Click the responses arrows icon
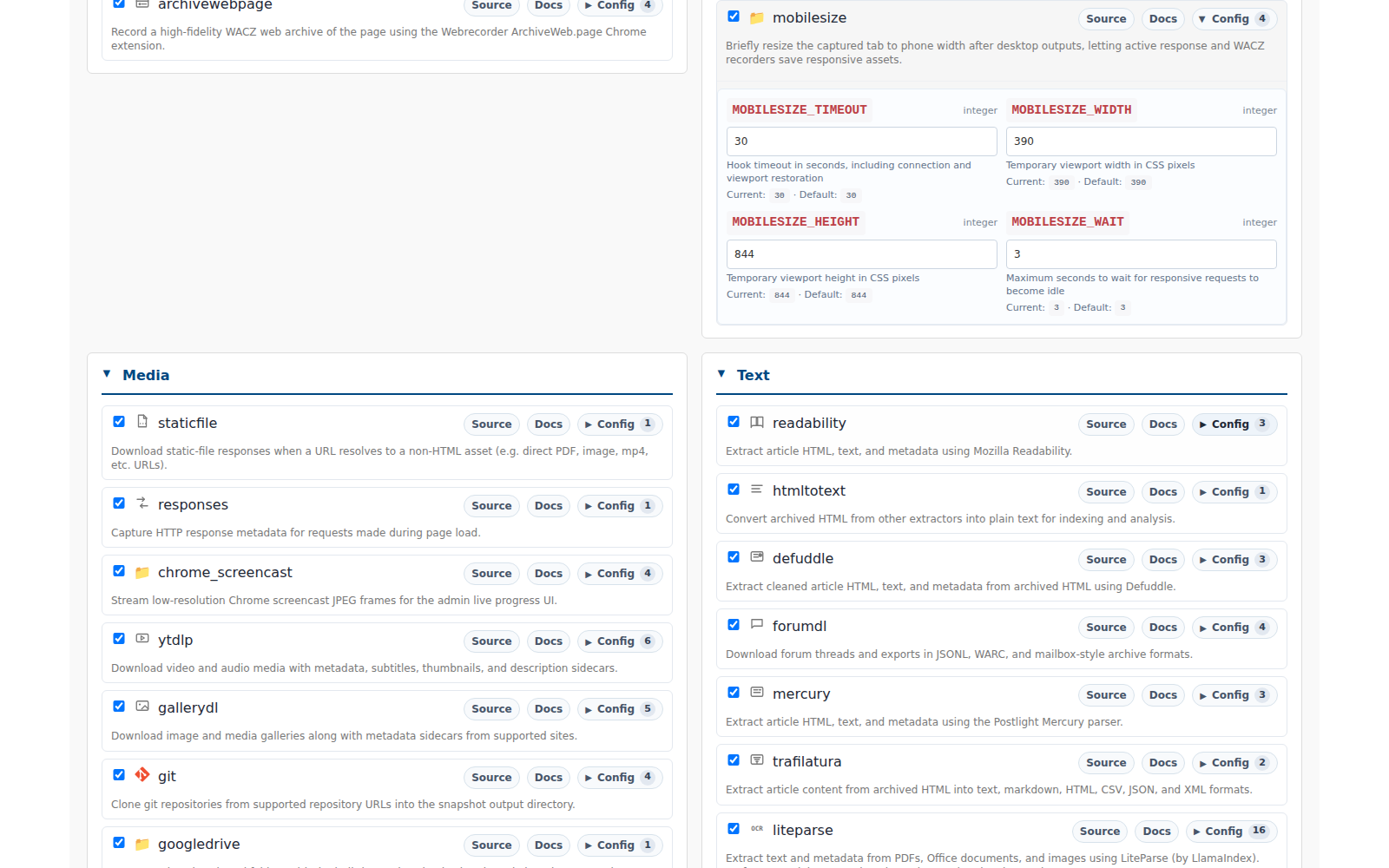 click(142, 503)
